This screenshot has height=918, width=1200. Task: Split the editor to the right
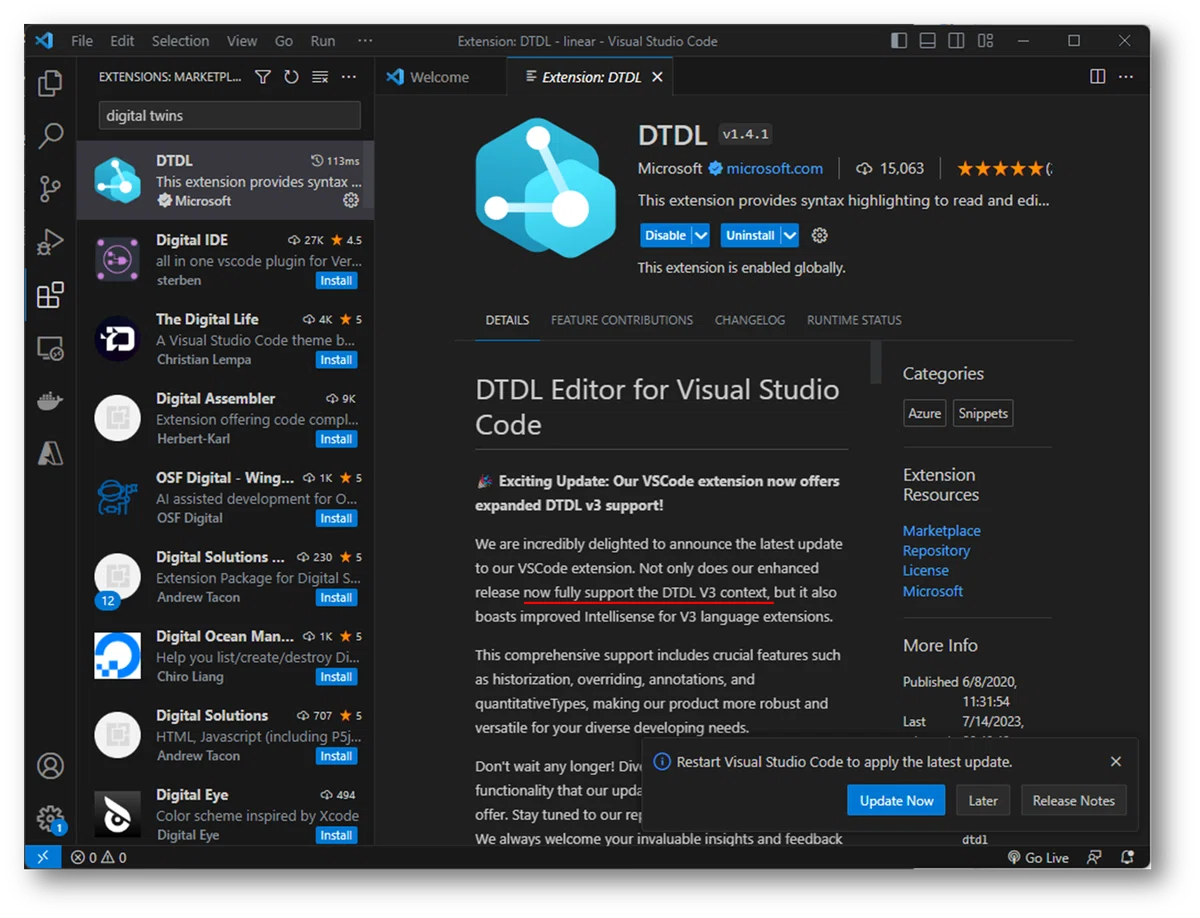click(x=1097, y=77)
